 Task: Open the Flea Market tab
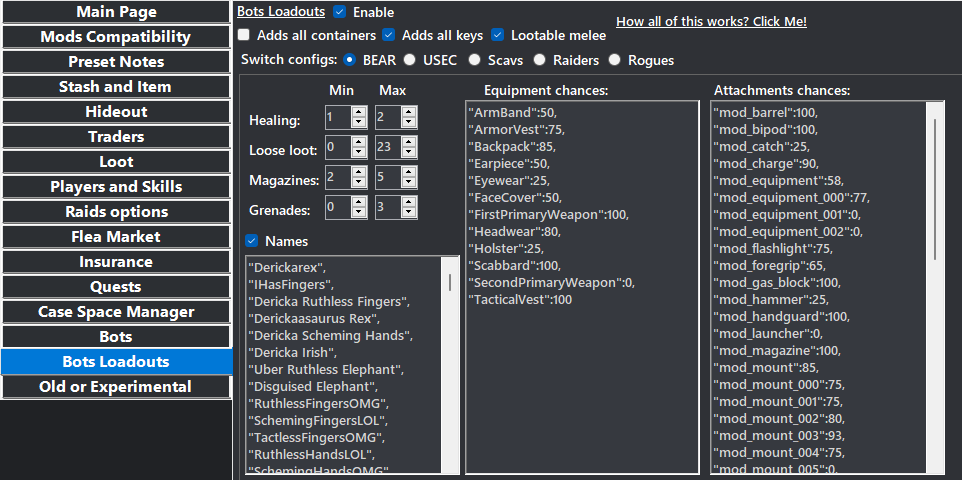point(116,237)
